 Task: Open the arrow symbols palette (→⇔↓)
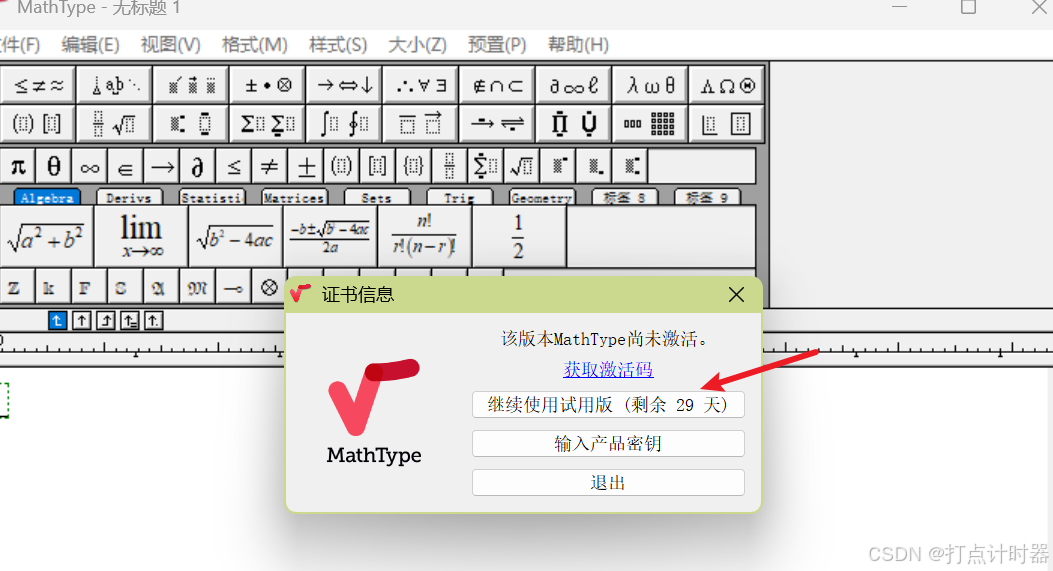click(345, 85)
